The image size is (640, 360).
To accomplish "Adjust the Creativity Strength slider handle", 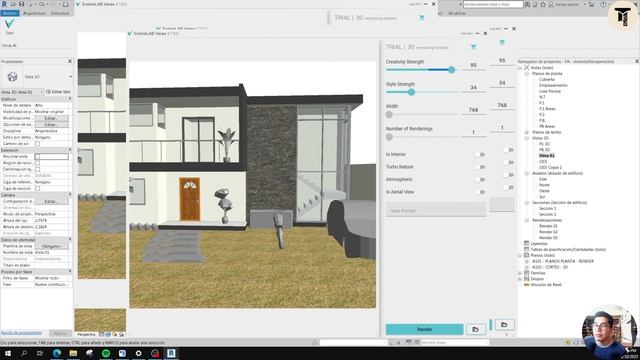I will click(451, 70).
